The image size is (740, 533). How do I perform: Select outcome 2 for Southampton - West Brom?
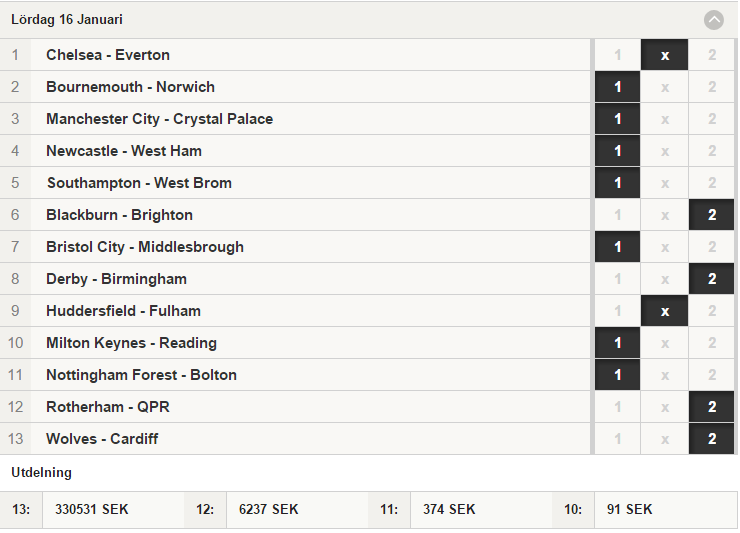coord(712,183)
